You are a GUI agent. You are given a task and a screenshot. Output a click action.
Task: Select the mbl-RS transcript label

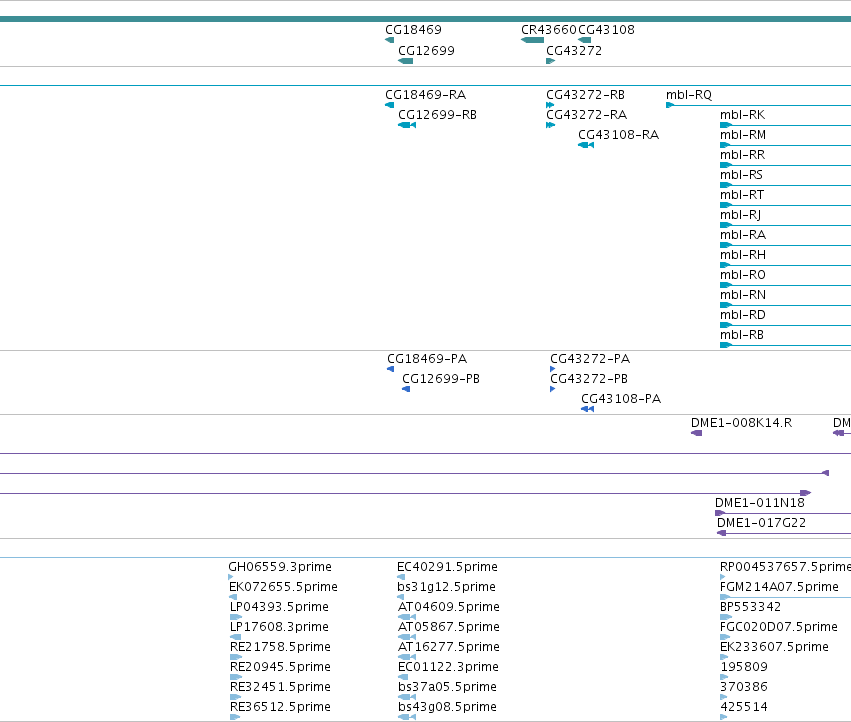tap(741, 175)
